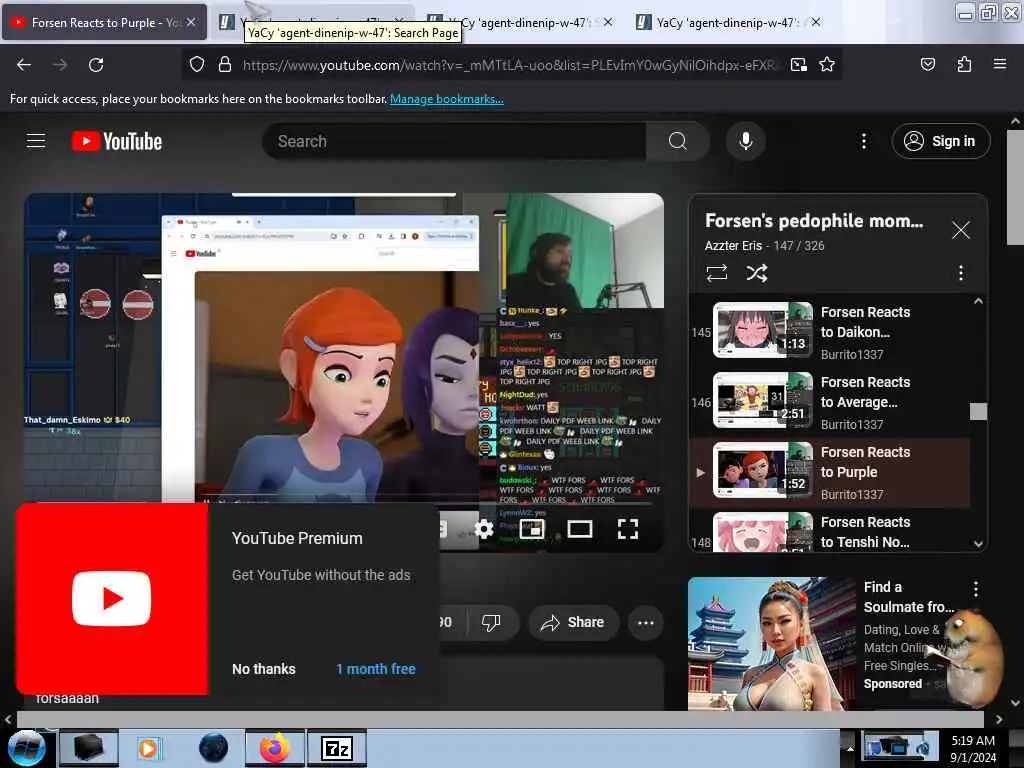Go back in browser history
This screenshot has width=1024, height=768.
pyautogui.click(x=24, y=64)
